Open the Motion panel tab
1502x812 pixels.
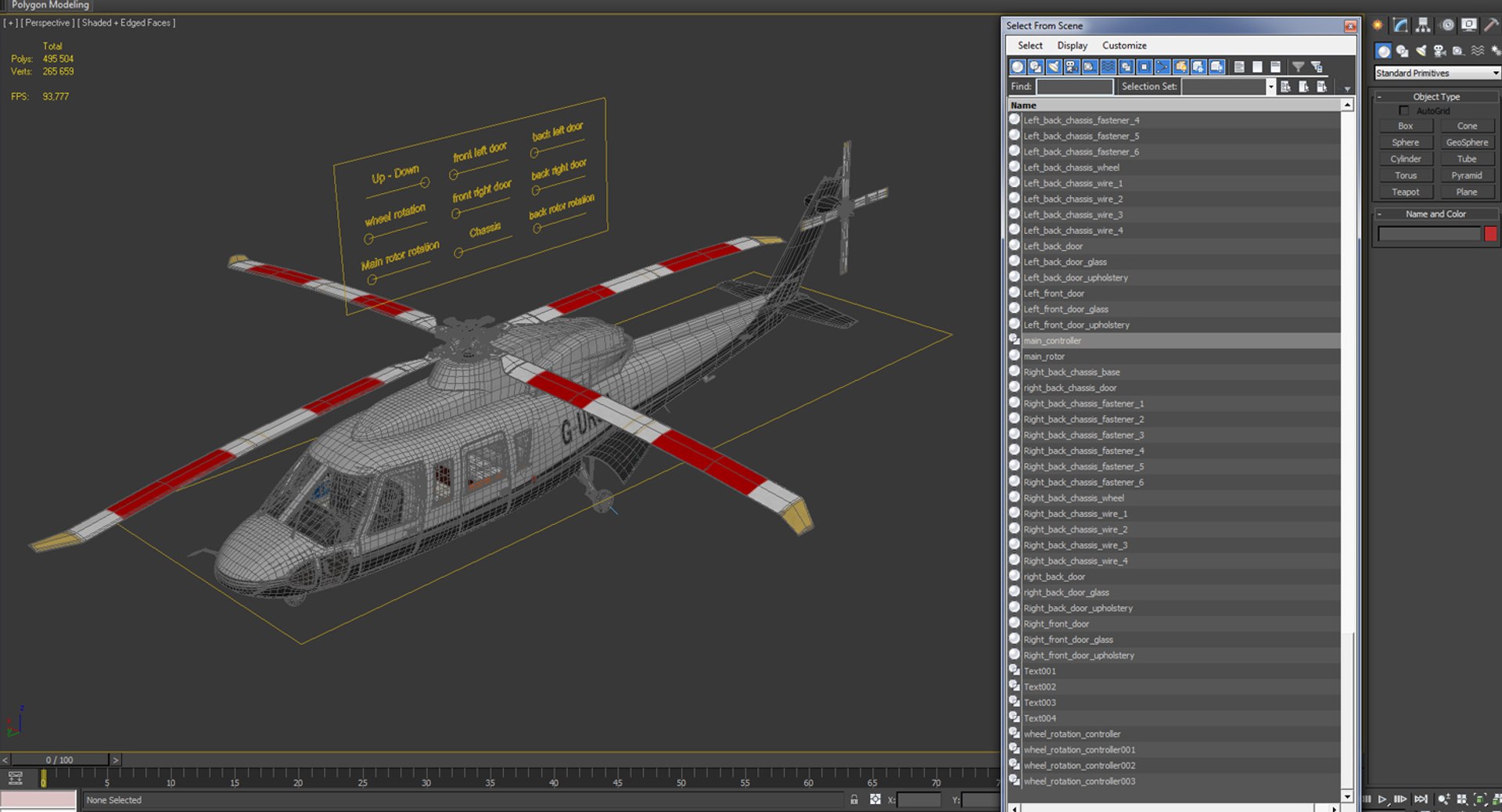click(x=1446, y=25)
